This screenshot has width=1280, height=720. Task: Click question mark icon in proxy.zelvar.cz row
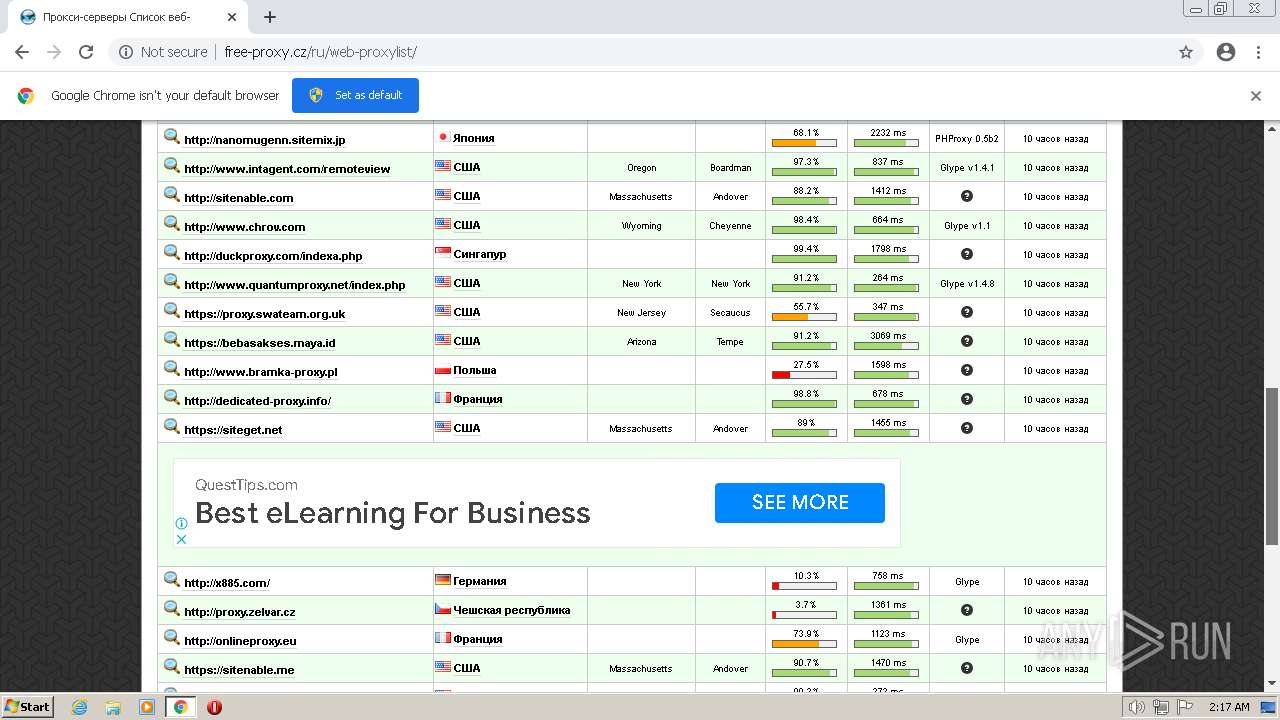967,610
